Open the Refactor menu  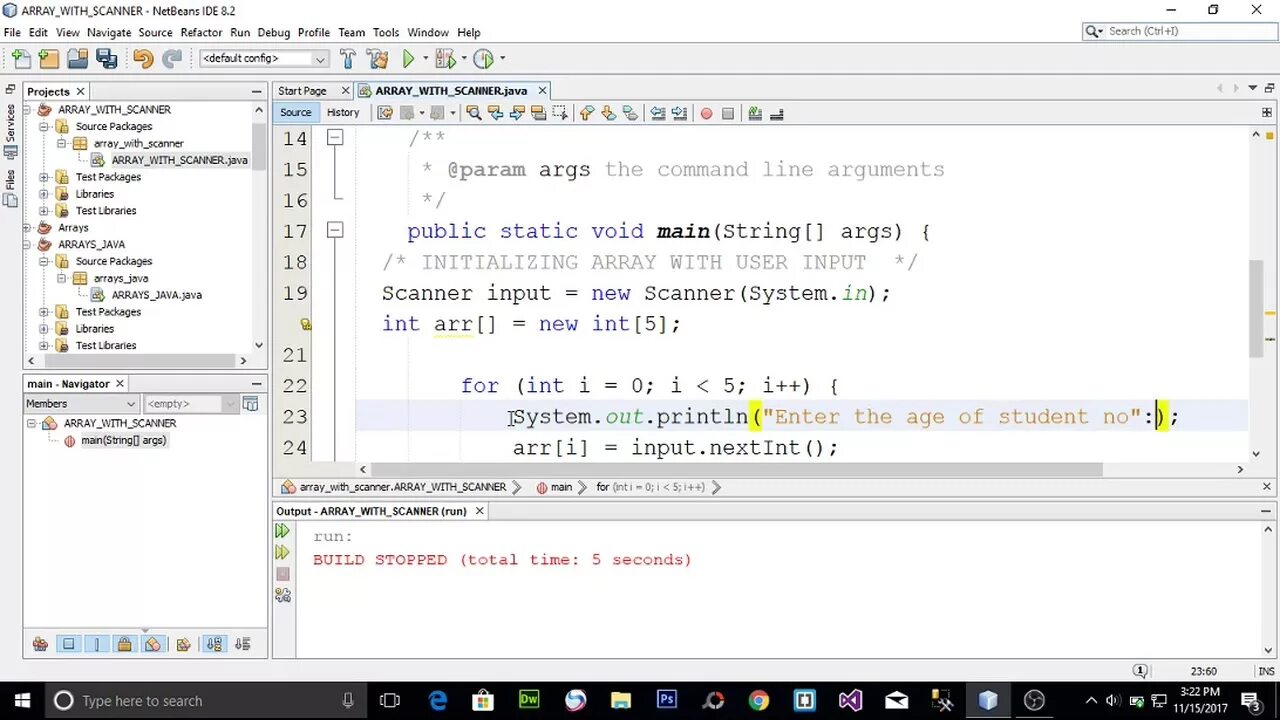[201, 32]
